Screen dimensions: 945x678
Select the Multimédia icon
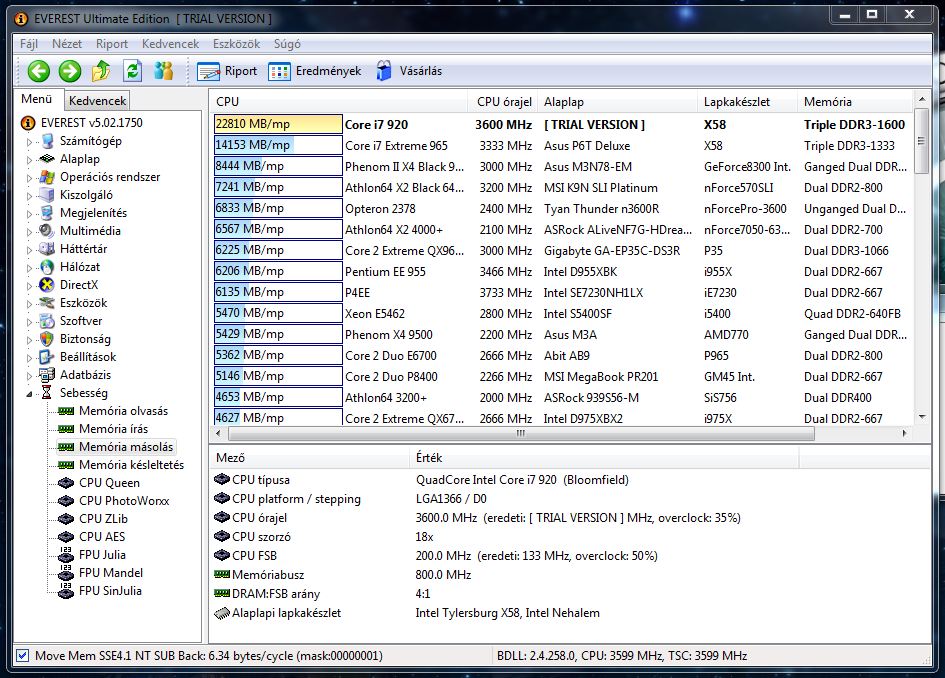point(47,231)
